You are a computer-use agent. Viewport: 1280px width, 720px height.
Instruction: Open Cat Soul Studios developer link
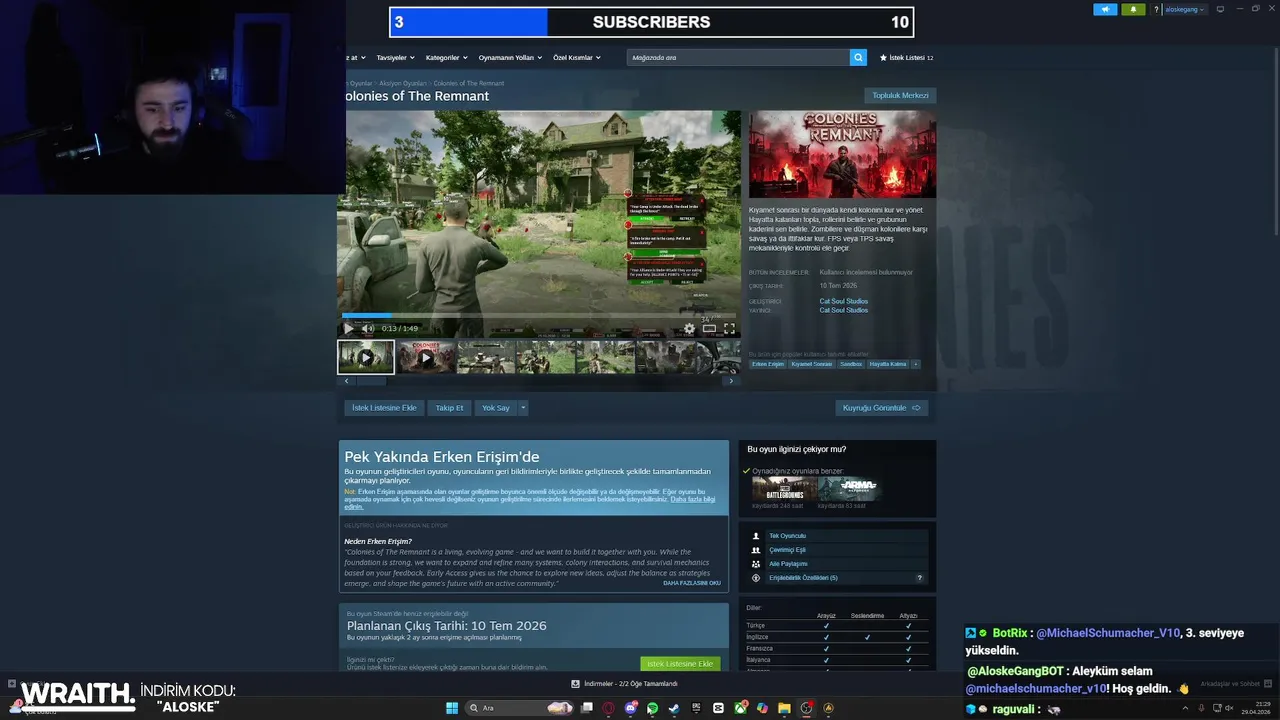[844, 301]
